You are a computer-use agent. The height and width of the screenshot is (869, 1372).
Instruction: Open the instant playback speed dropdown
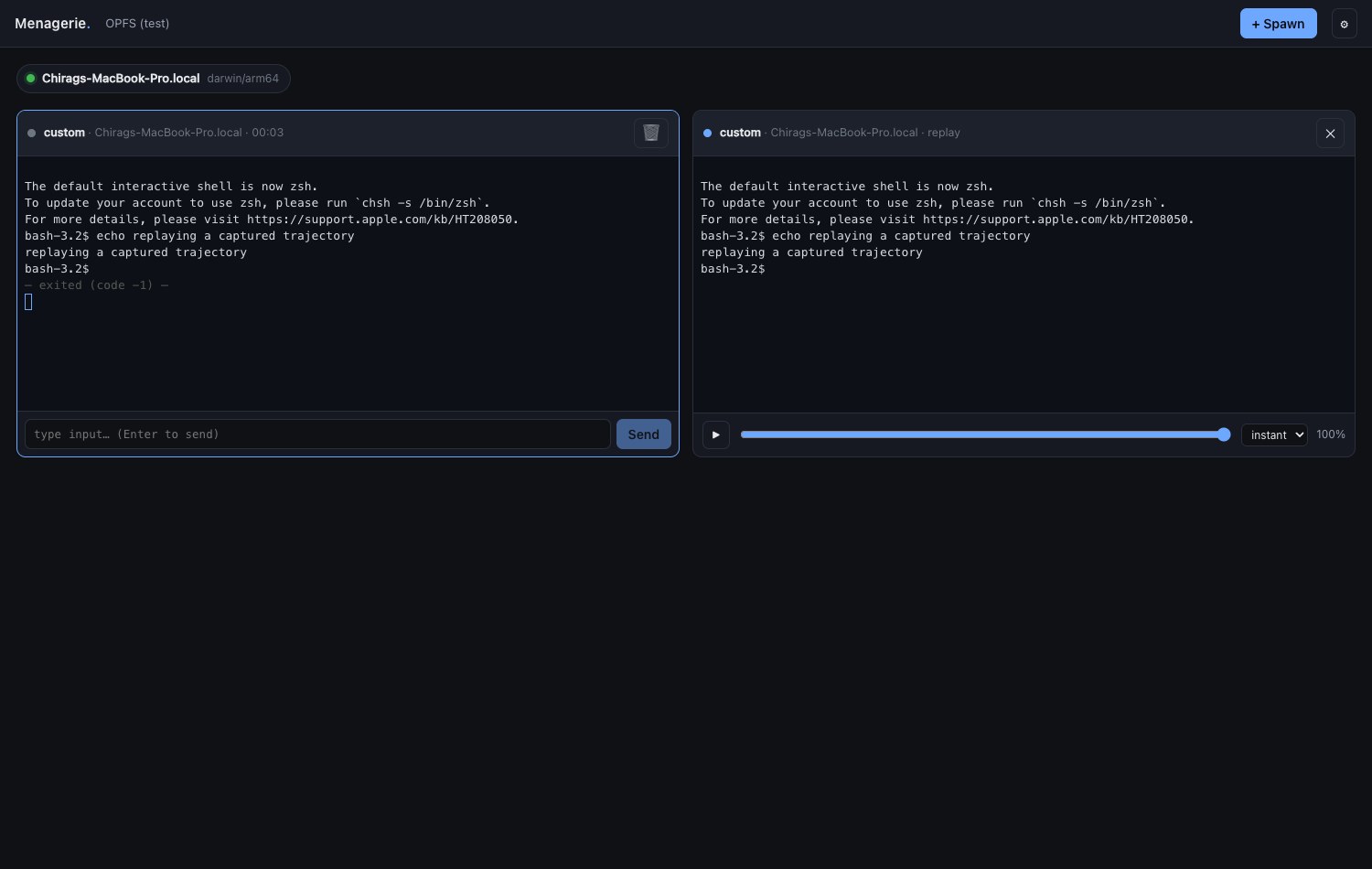(1274, 434)
